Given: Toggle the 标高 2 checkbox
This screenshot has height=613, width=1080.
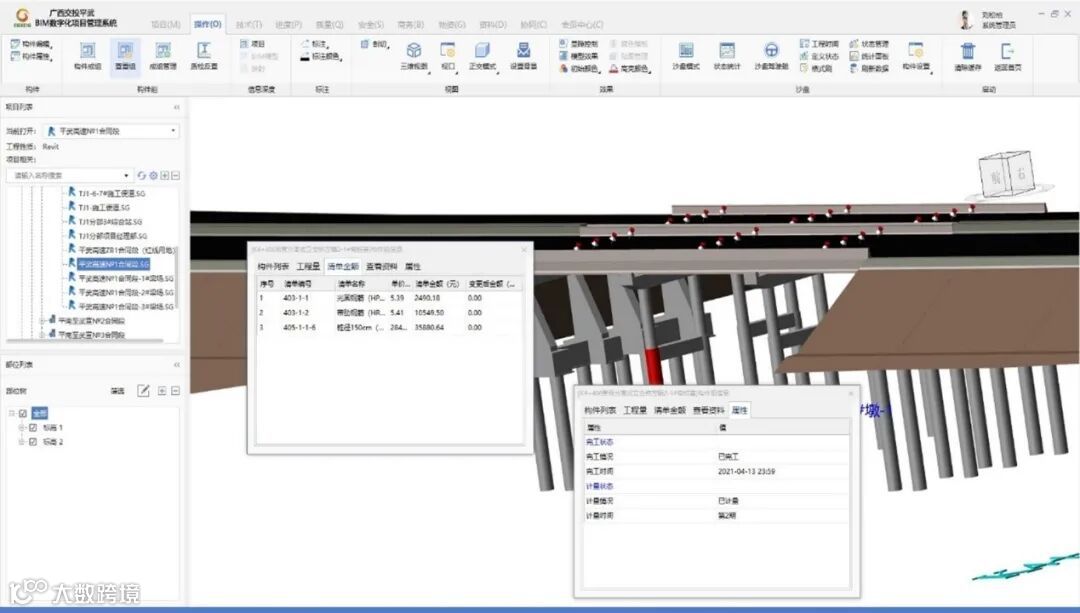Looking at the screenshot, I should [32, 442].
